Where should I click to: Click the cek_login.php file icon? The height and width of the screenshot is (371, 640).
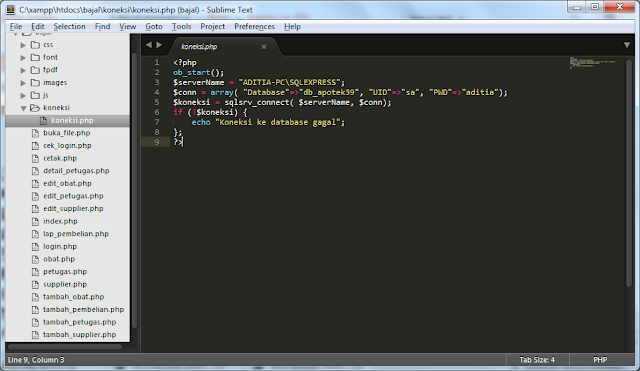(x=36, y=146)
